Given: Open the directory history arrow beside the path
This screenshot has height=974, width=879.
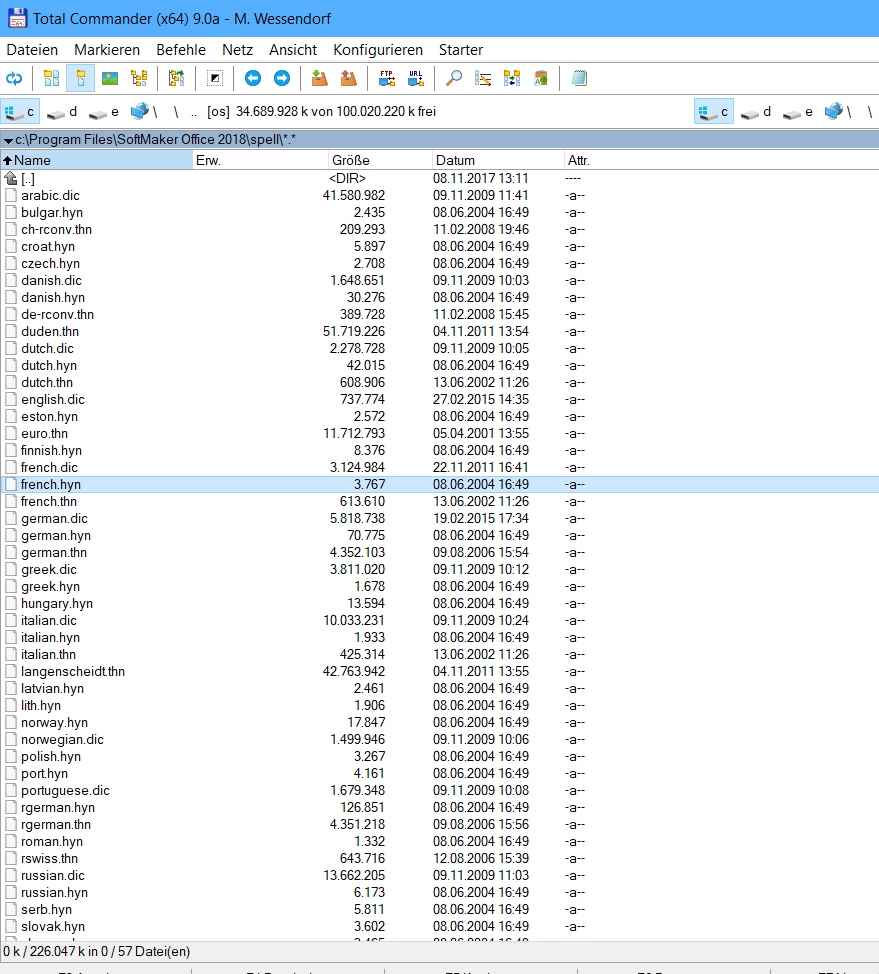Looking at the screenshot, I should (x=8, y=140).
